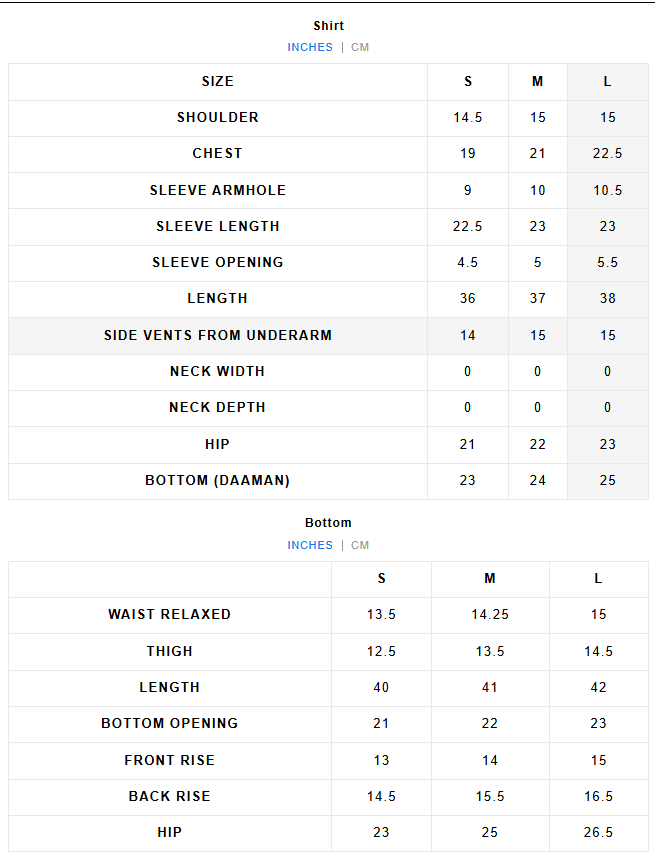Click the Shirt section title
Image resolution: width=655 pixels, height=866 pixels.
coord(328,26)
